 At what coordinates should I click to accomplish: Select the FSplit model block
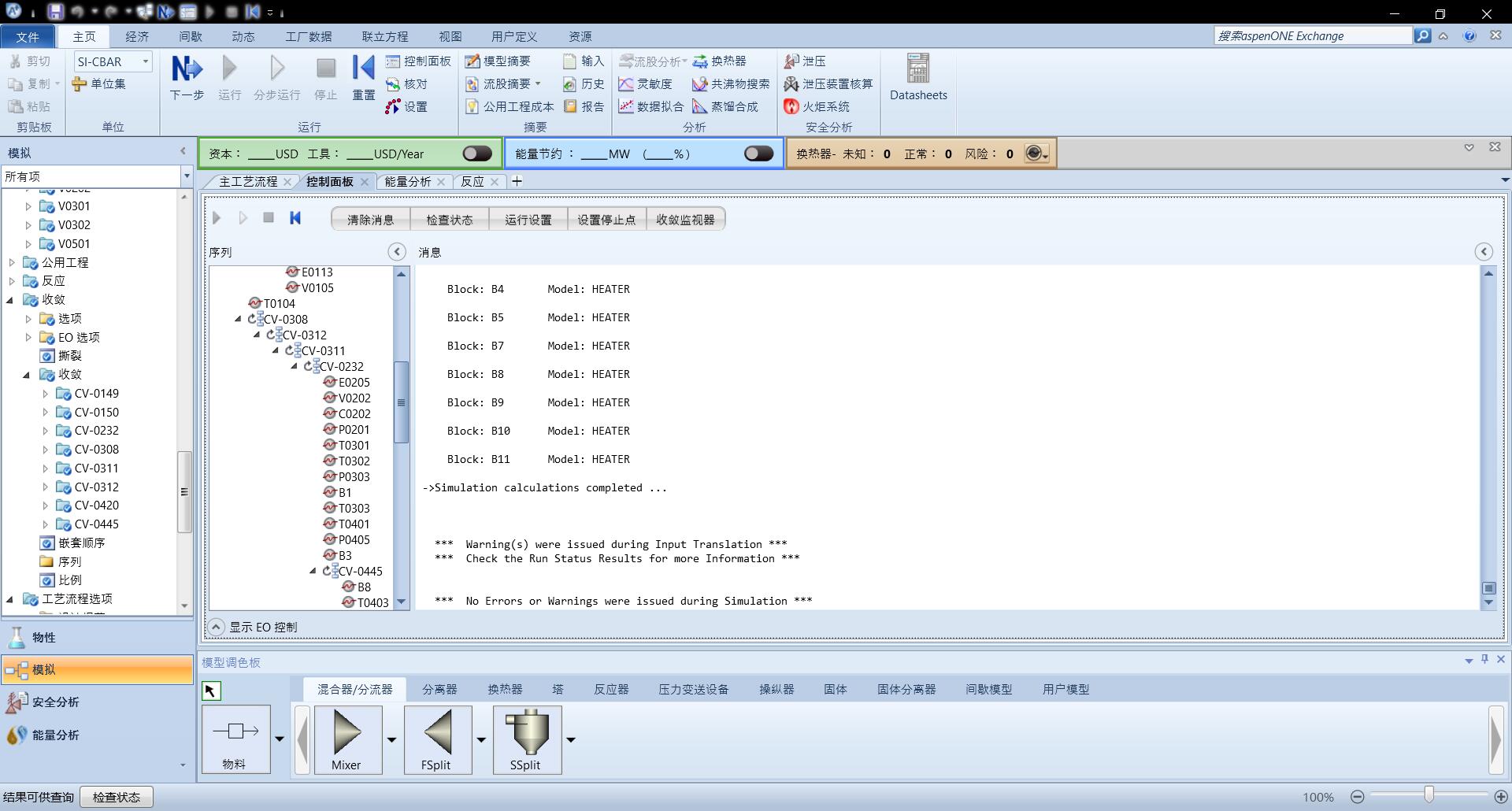click(x=437, y=739)
